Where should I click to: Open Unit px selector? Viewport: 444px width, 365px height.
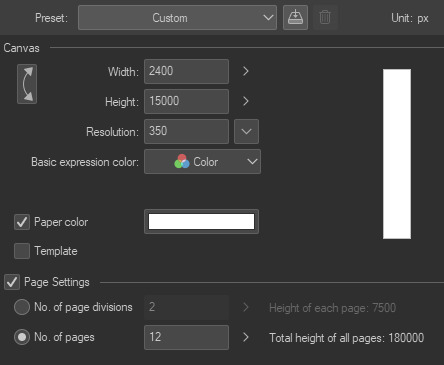[410, 18]
